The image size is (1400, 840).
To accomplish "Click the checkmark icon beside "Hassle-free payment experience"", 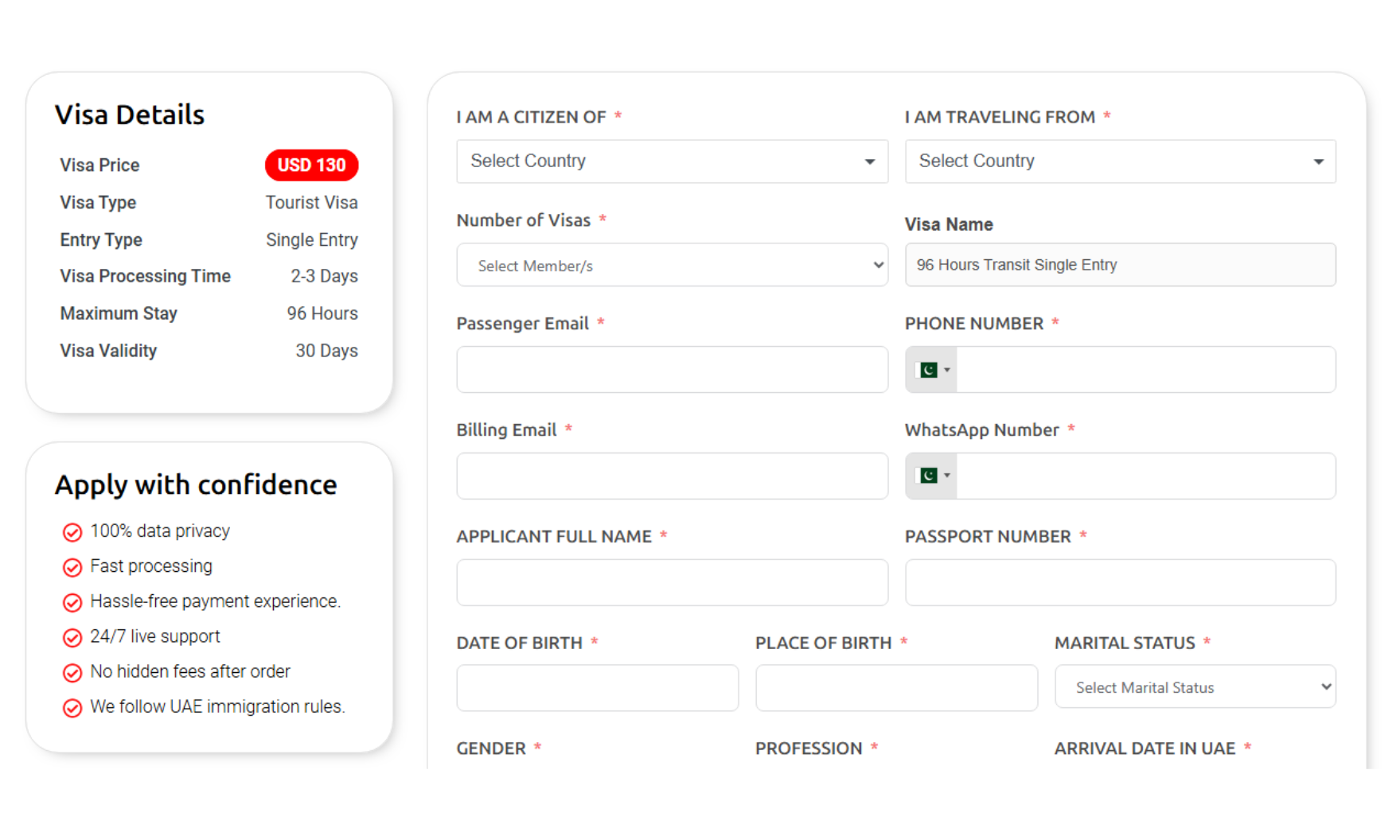I will 72,601.
